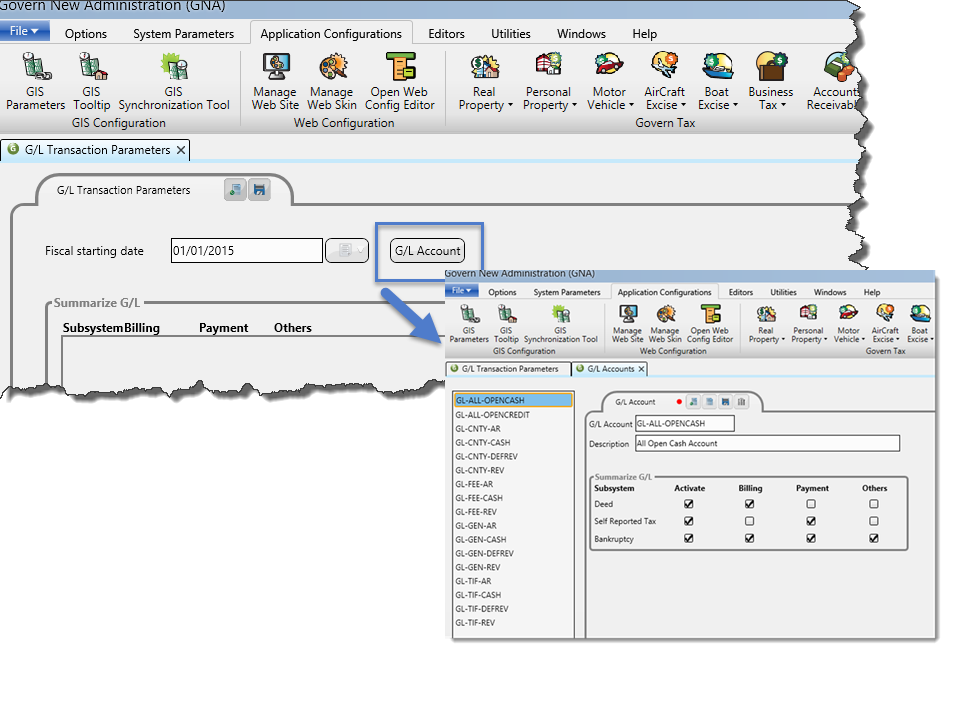This screenshot has height=709, width=960.
Task: Click the last icon in G/L Account toolbar
Action: coord(742,401)
